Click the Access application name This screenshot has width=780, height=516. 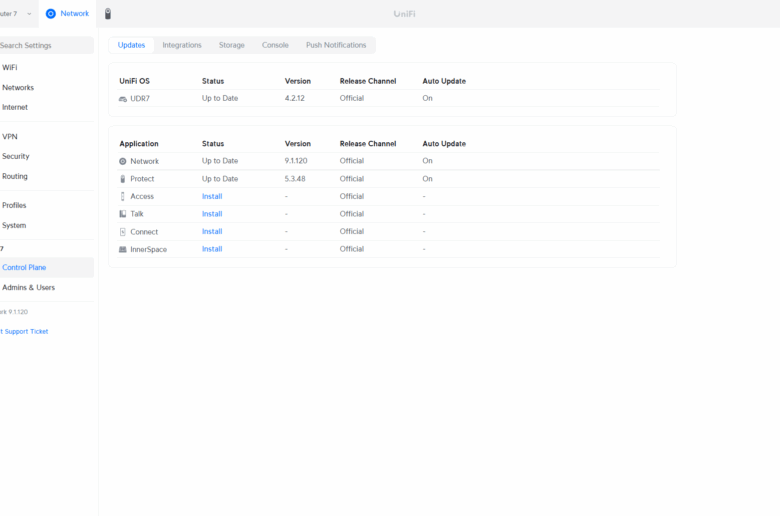coord(142,197)
